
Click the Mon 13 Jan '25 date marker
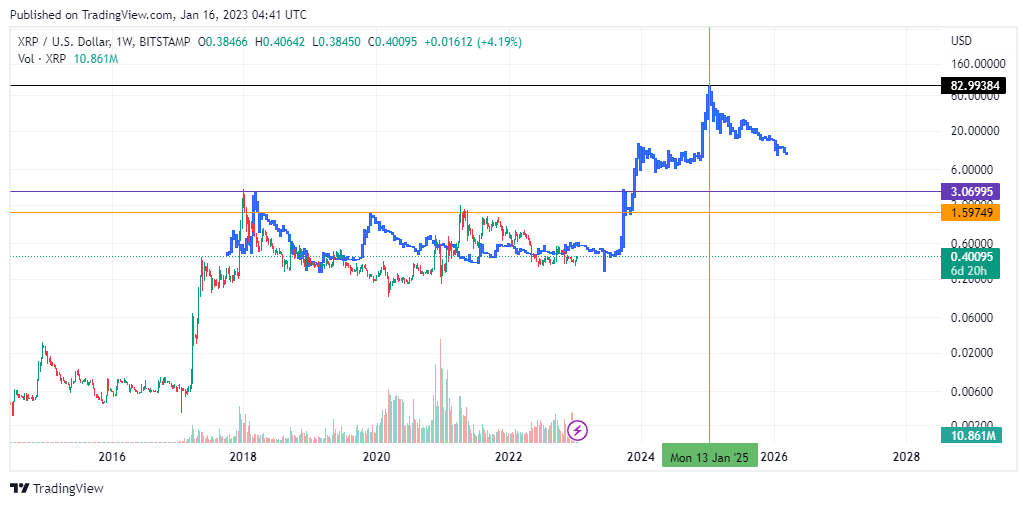point(709,456)
